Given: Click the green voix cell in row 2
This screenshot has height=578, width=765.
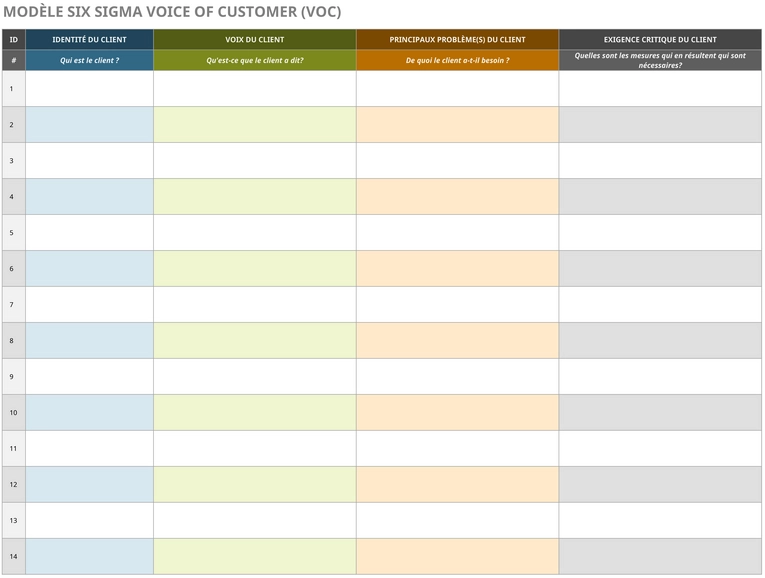Looking at the screenshot, I should (x=255, y=125).
